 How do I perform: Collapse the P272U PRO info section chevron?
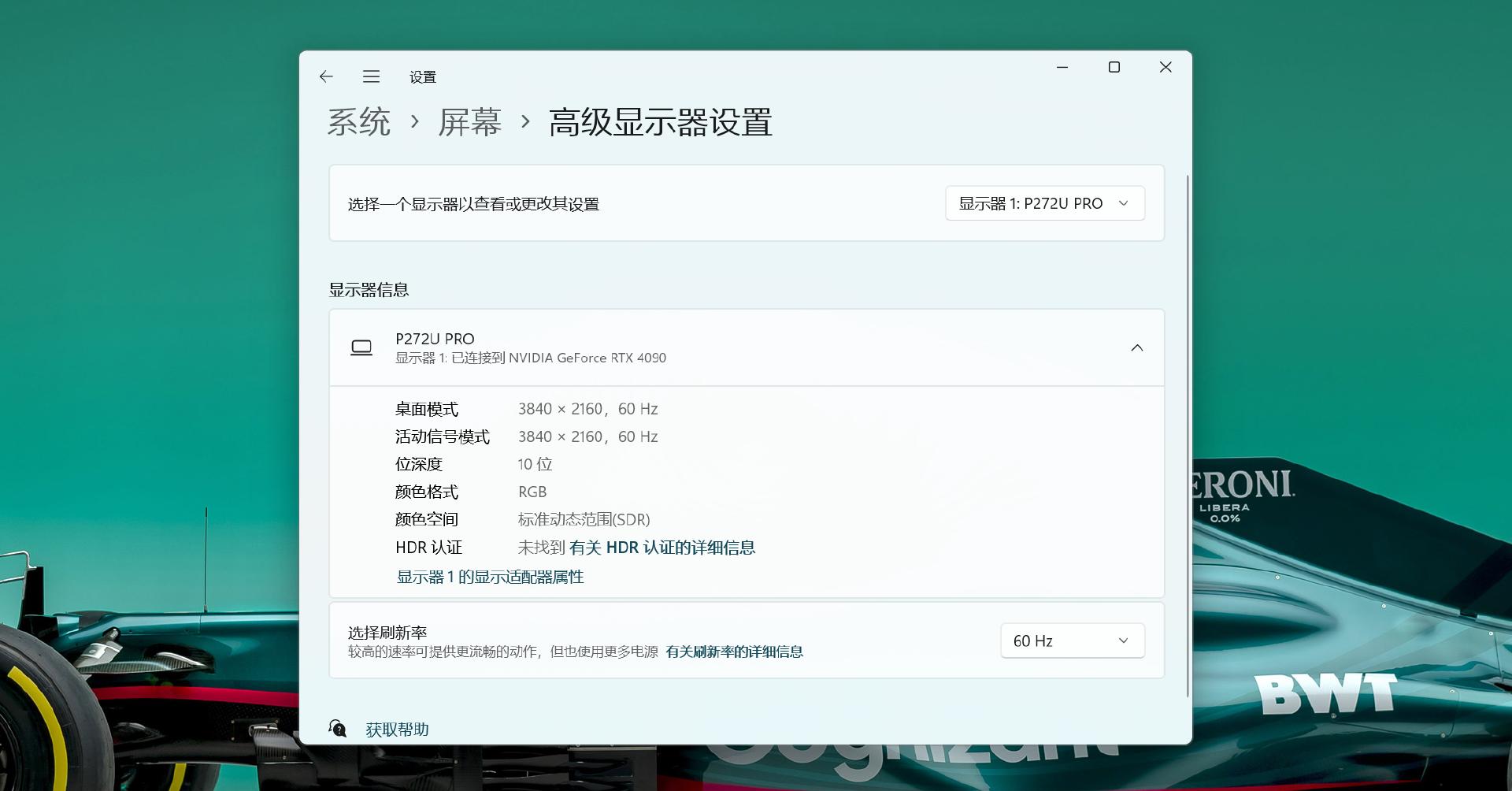[1137, 347]
